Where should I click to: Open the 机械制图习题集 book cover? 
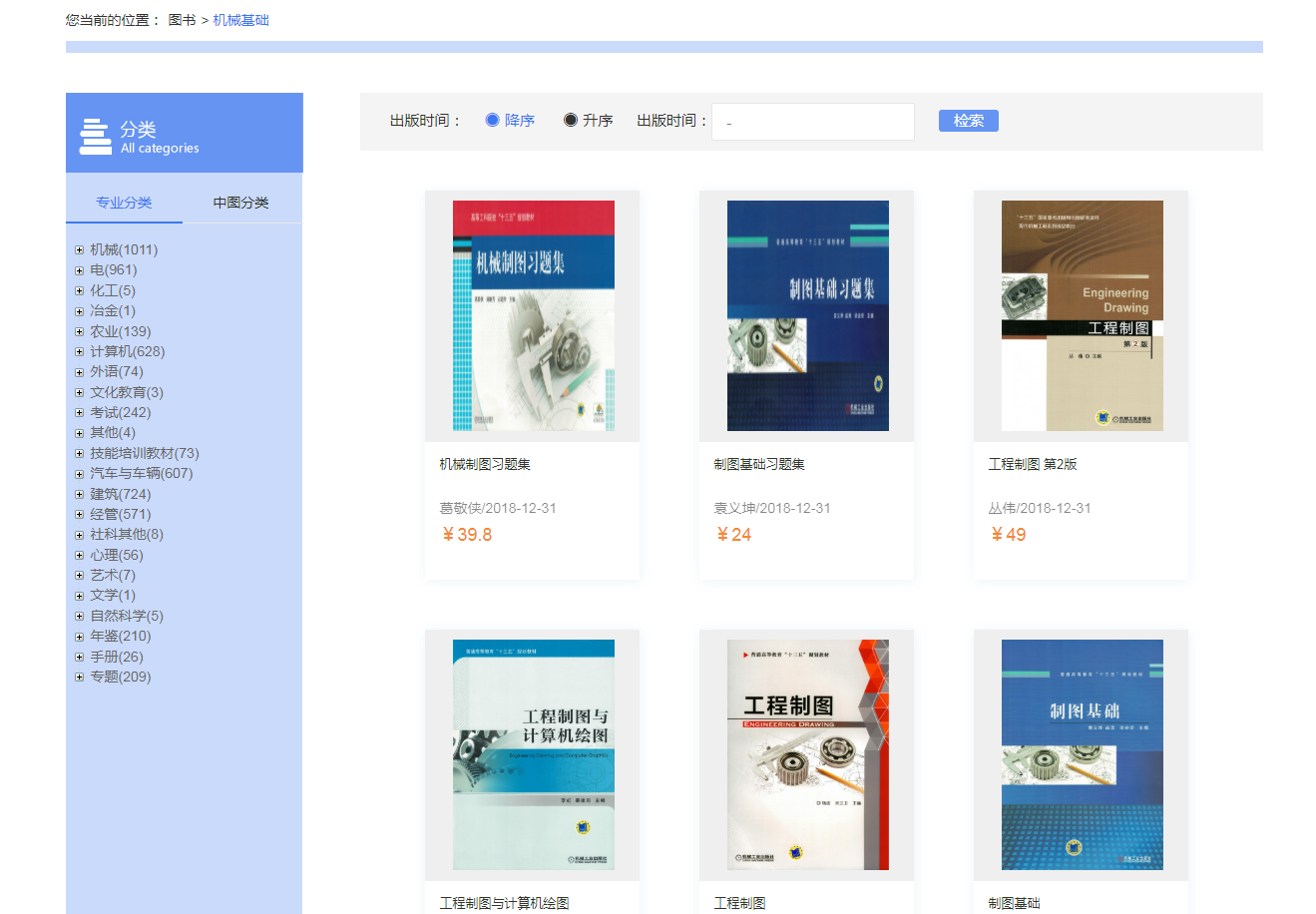point(534,315)
